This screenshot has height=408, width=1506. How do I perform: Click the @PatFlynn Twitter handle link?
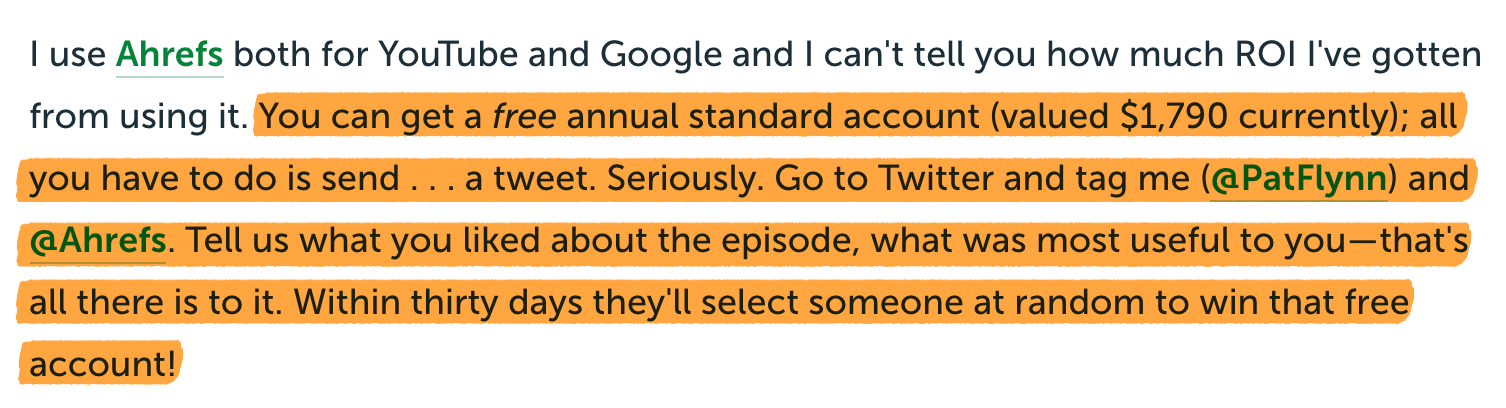coord(1299,180)
